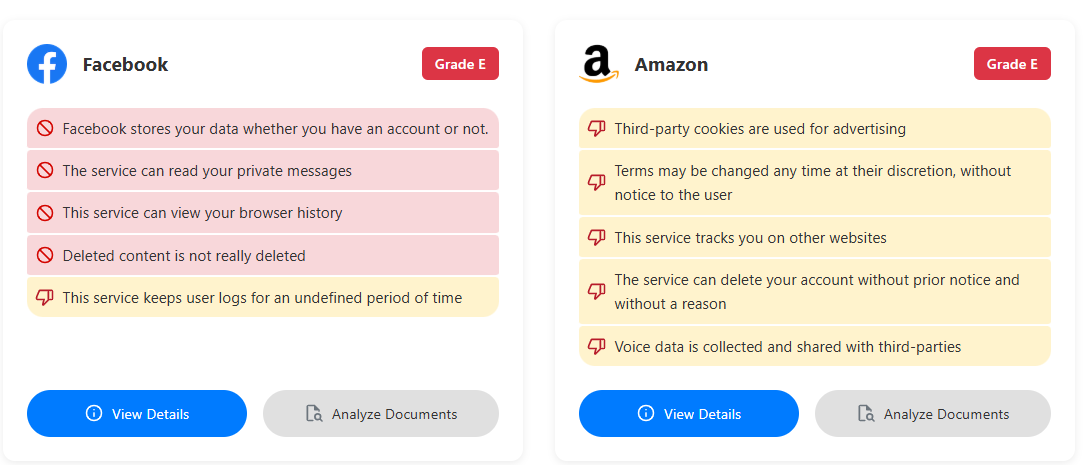Click blocked icon next to browser history point
Screen dimensions: 1086x465
(45, 213)
